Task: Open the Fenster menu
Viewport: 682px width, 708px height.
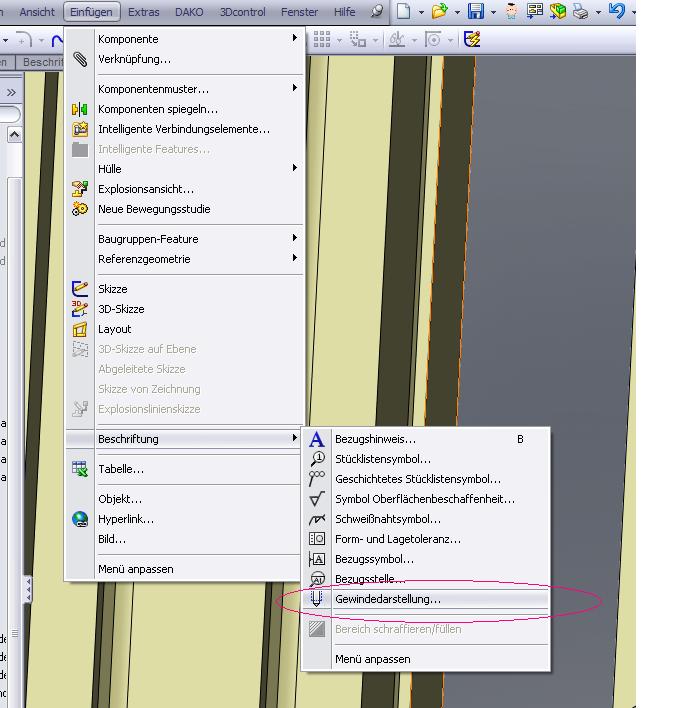Action: click(299, 12)
